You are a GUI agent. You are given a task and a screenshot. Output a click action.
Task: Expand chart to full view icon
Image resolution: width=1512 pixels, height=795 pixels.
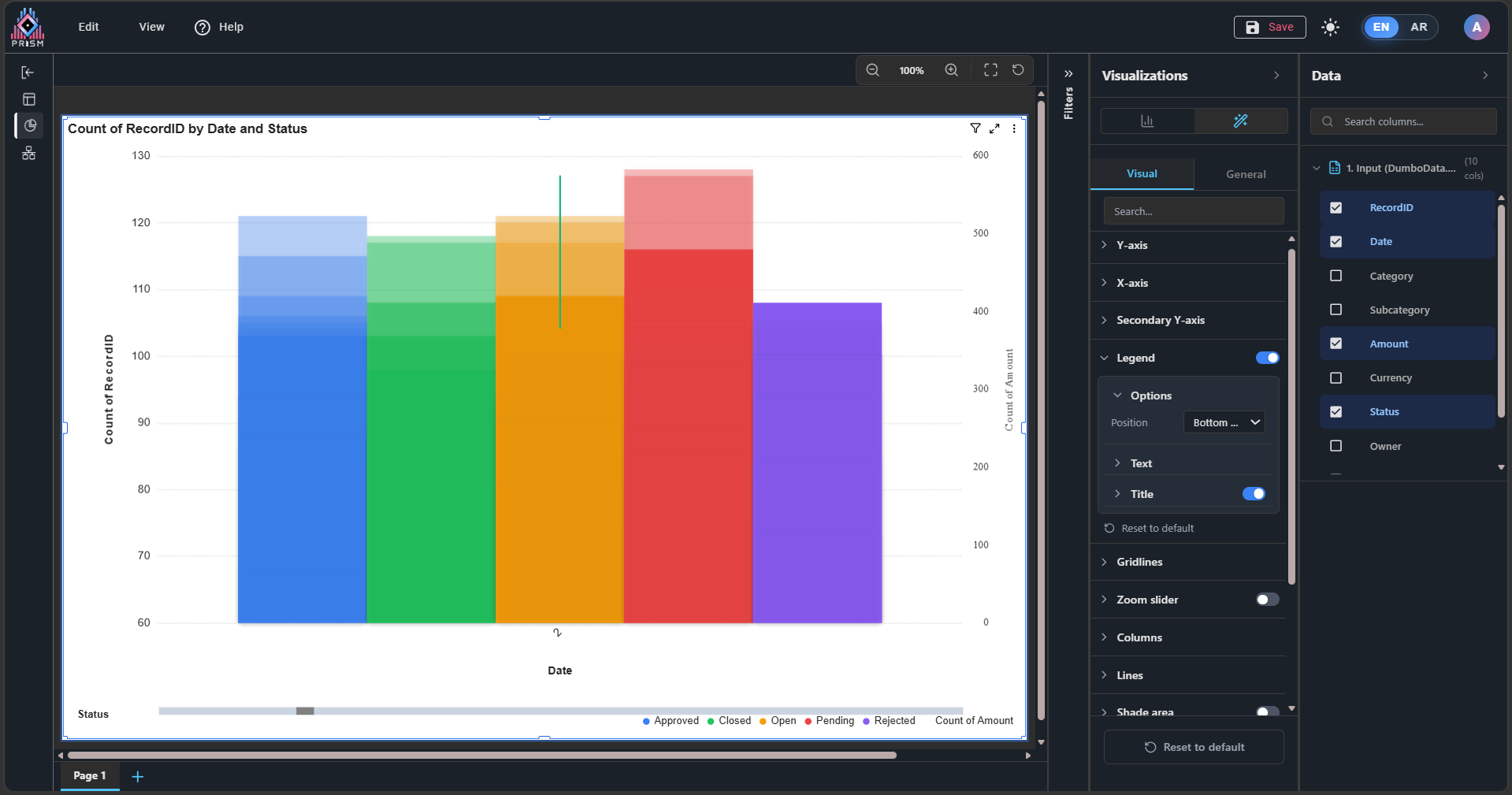coord(994,128)
